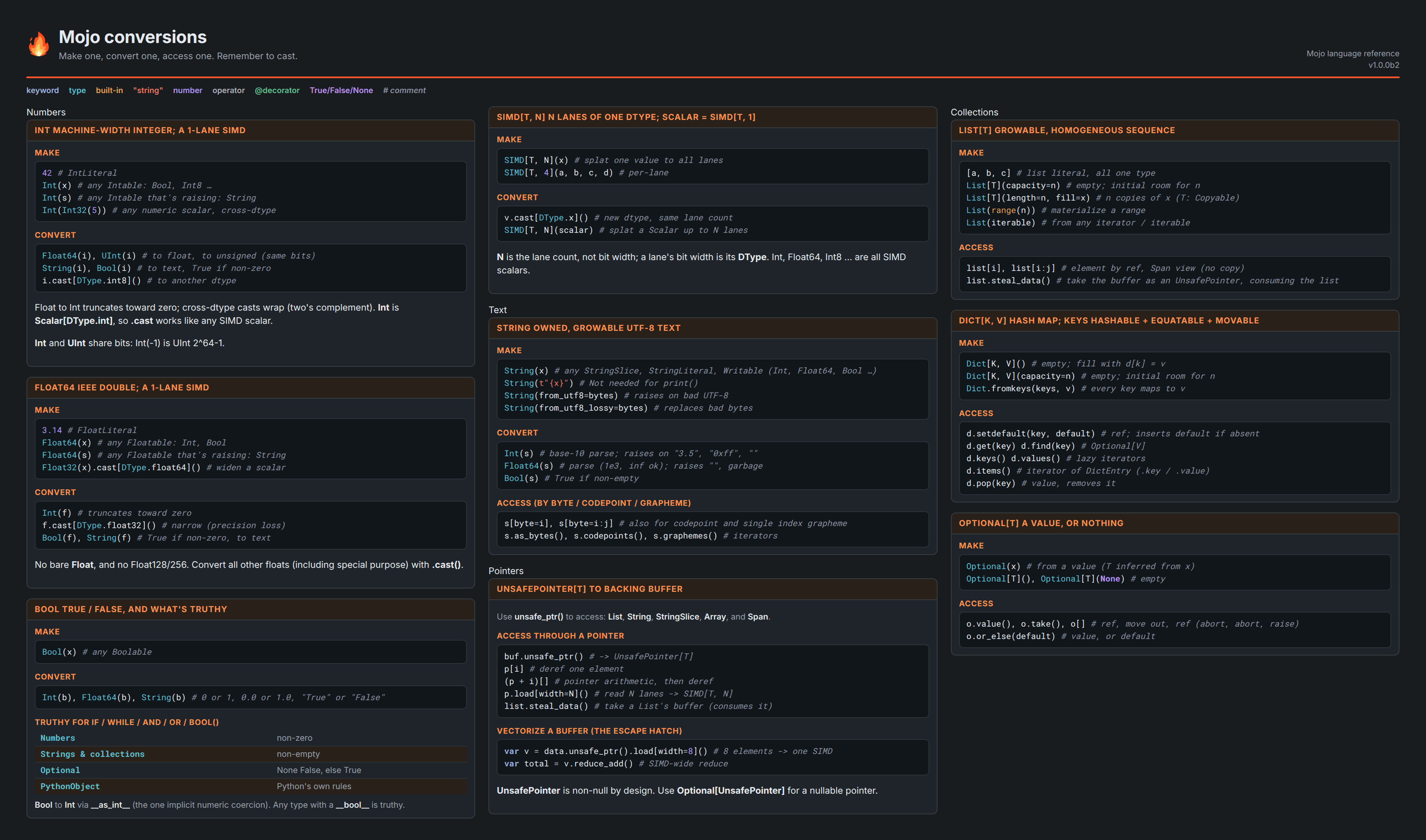The width and height of the screenshot is (1426, 840).
Task: Click the 'No bare Float' note paragraph
Action: click(x=249, y=565)
